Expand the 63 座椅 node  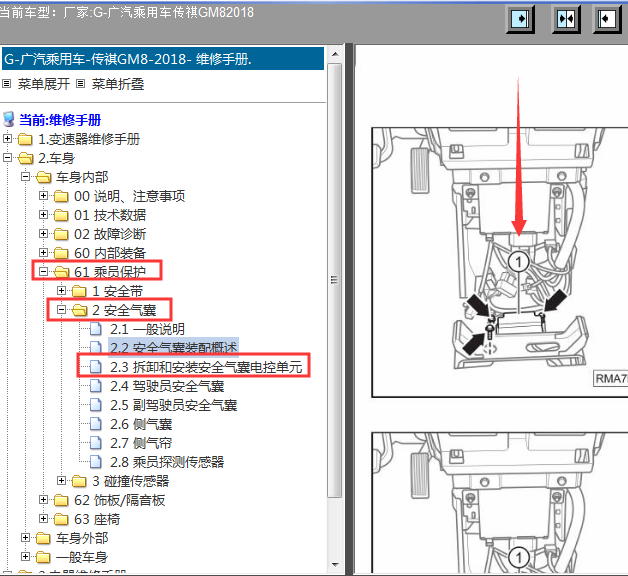(43, 518)
